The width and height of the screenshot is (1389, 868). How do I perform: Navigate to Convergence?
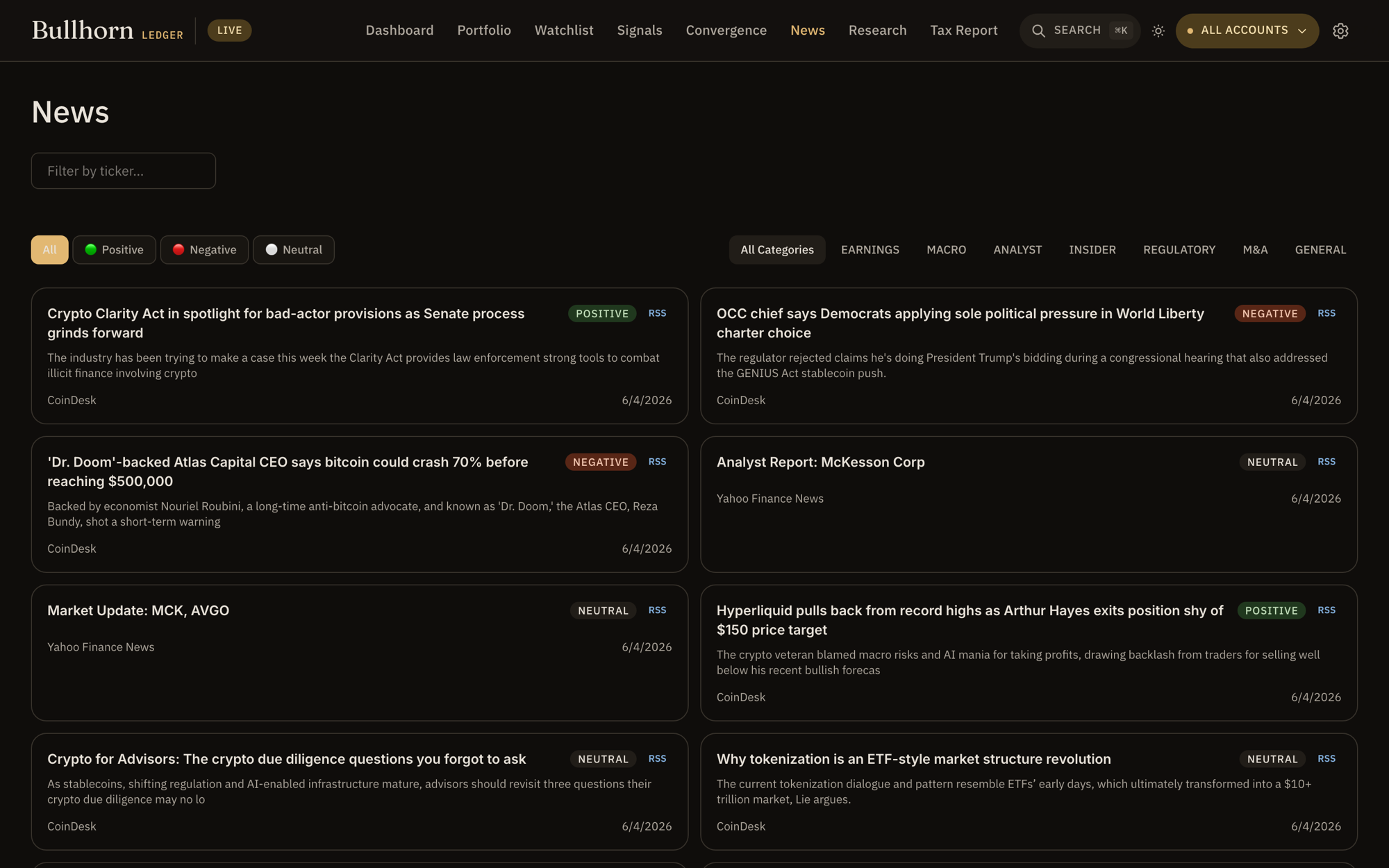coord(726,31)
